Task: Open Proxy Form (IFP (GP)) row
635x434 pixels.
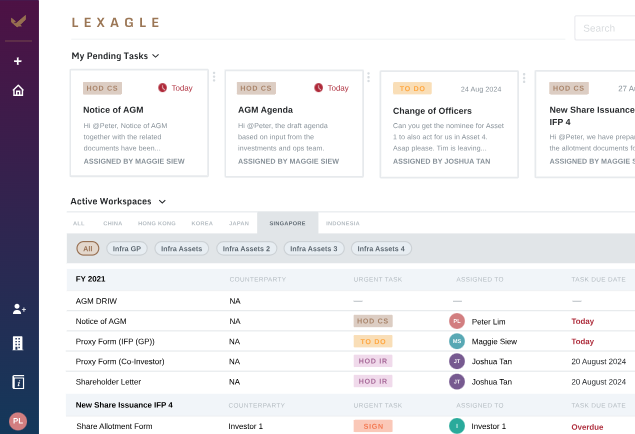Action: tap(351, 341)
